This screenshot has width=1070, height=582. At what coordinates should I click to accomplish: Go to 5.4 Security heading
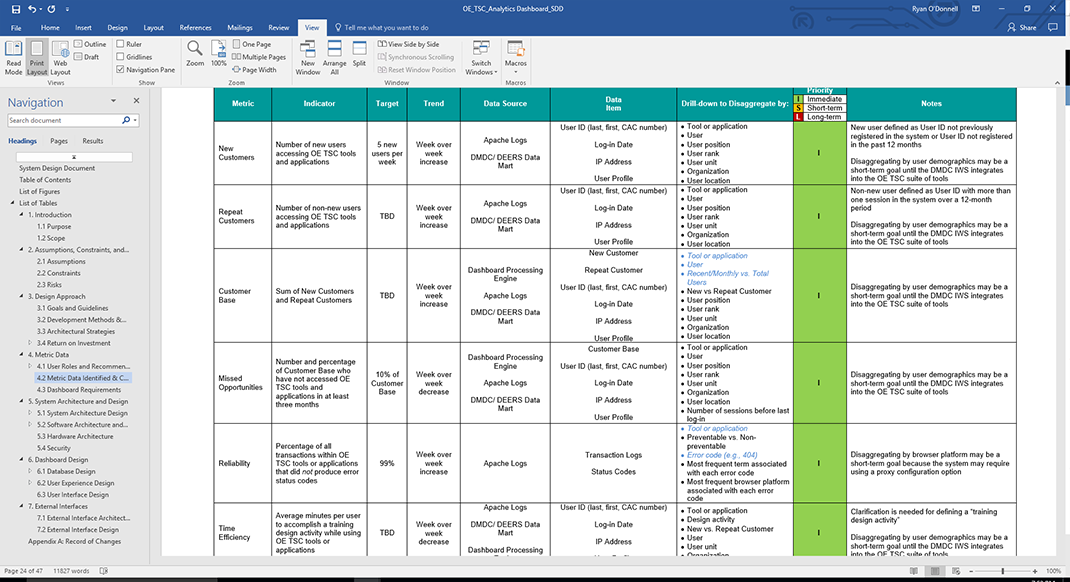tap(53, 448)
